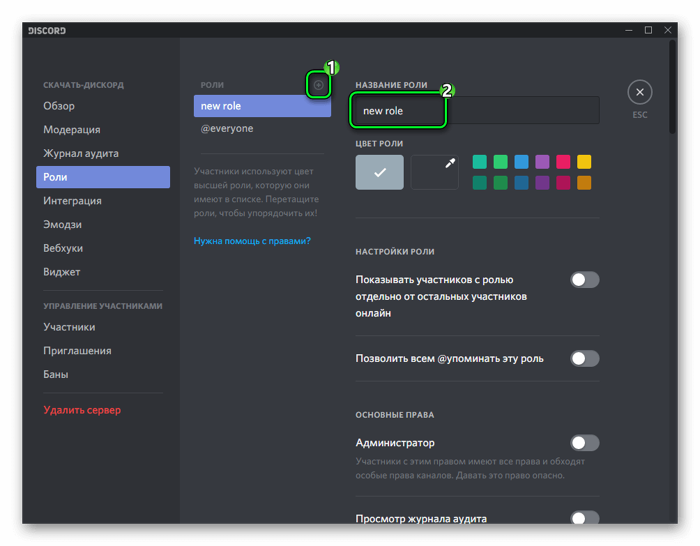Open 'Нужна помощь с правами?' help link

[252, 241]
